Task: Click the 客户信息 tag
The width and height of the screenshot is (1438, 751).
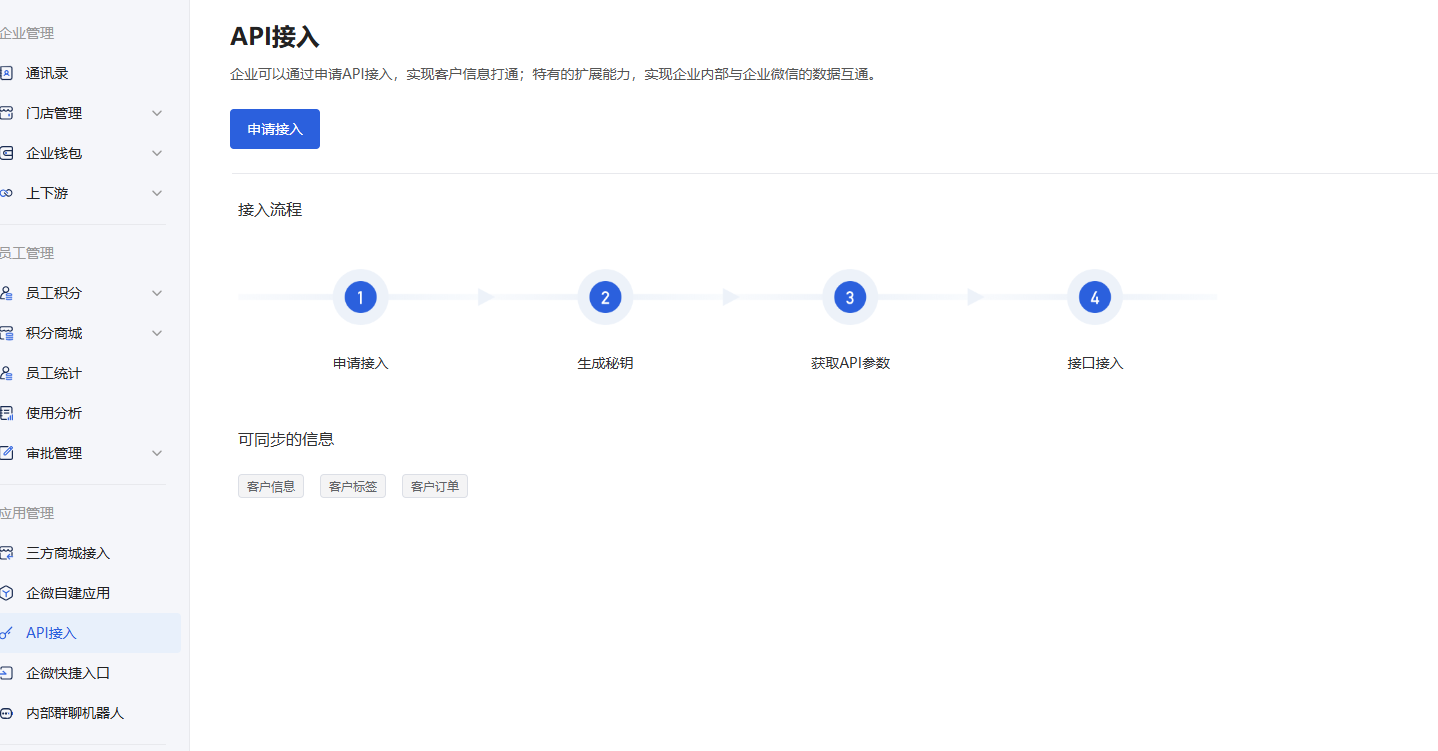Action: tap(271, 487)
